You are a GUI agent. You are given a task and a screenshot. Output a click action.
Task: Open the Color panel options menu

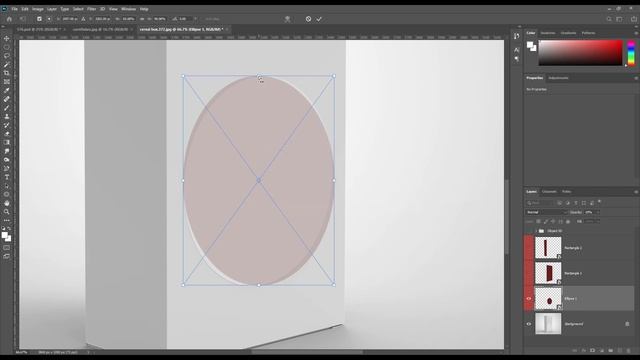point(636,33)
